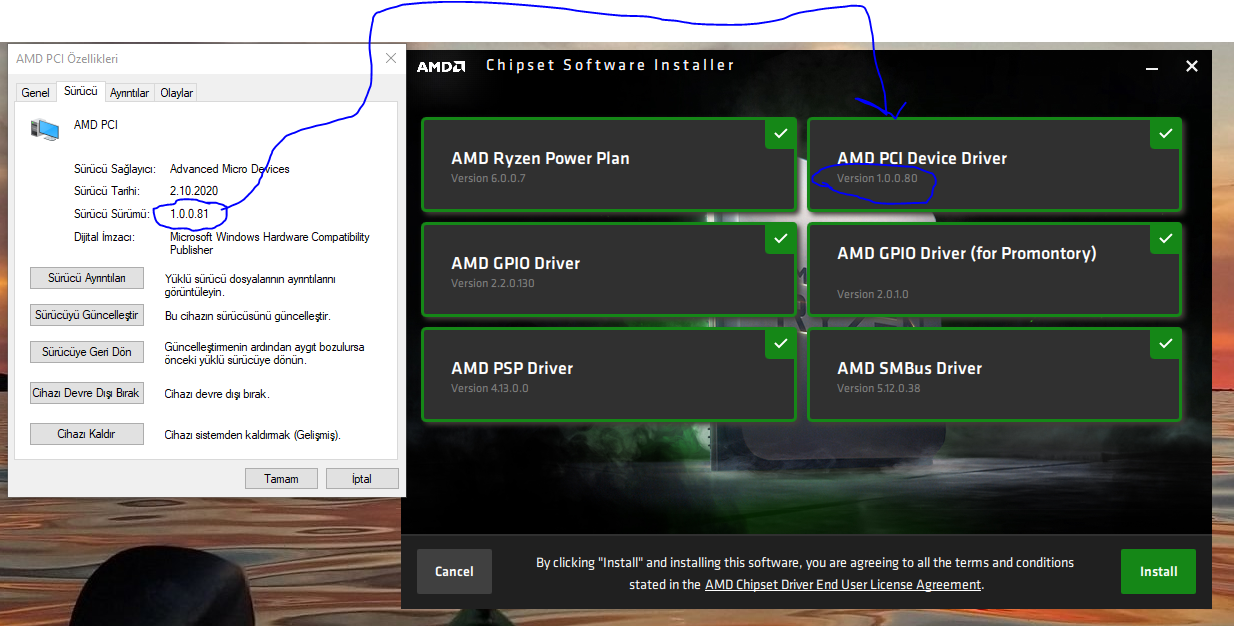Screen dimensions: 1234x626
Task: Click the Chipset Software Installer title text
Action: point(610,66)
